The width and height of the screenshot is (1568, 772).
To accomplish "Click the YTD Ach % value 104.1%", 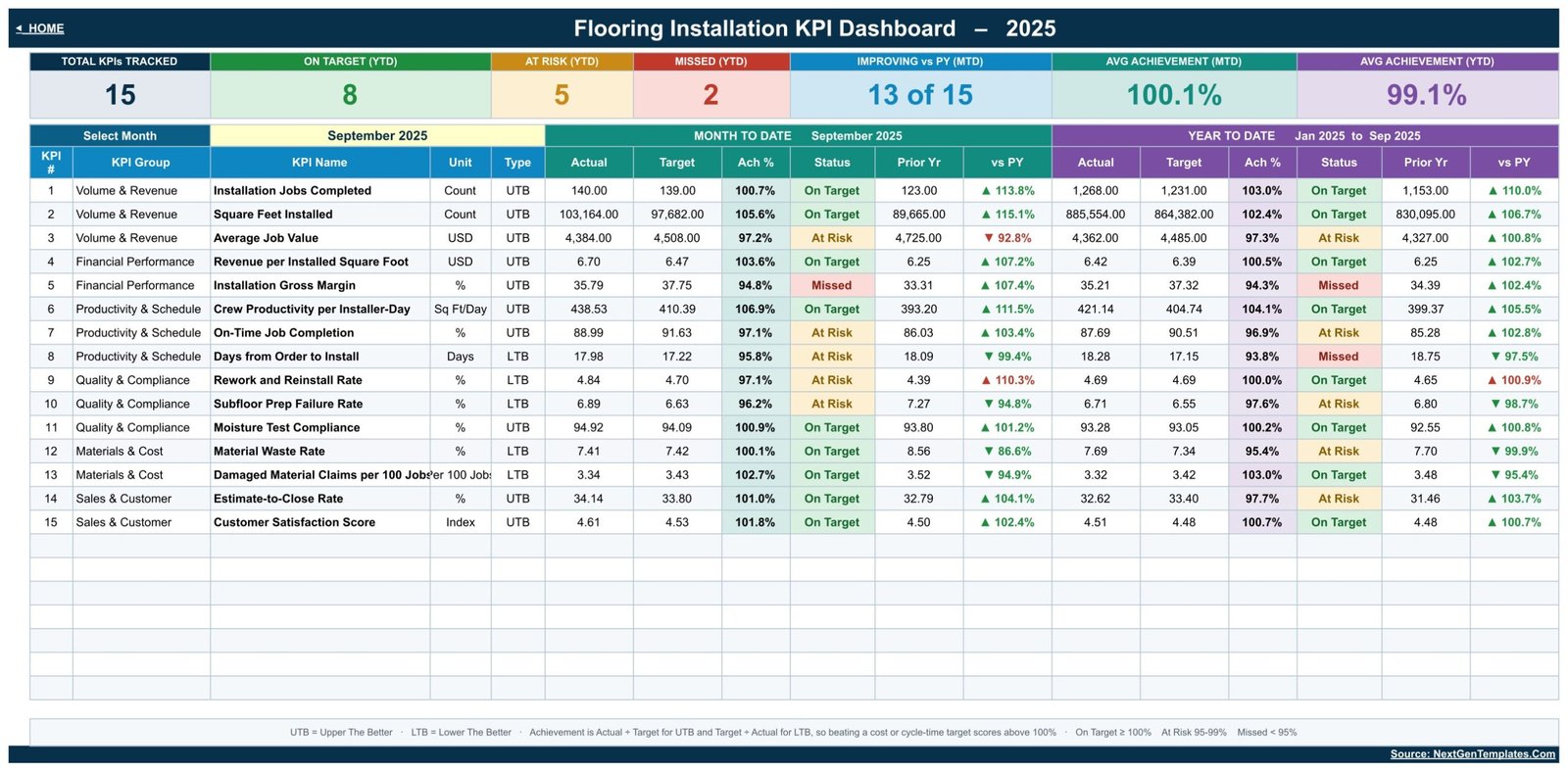I will click(x=1262, y=309).
